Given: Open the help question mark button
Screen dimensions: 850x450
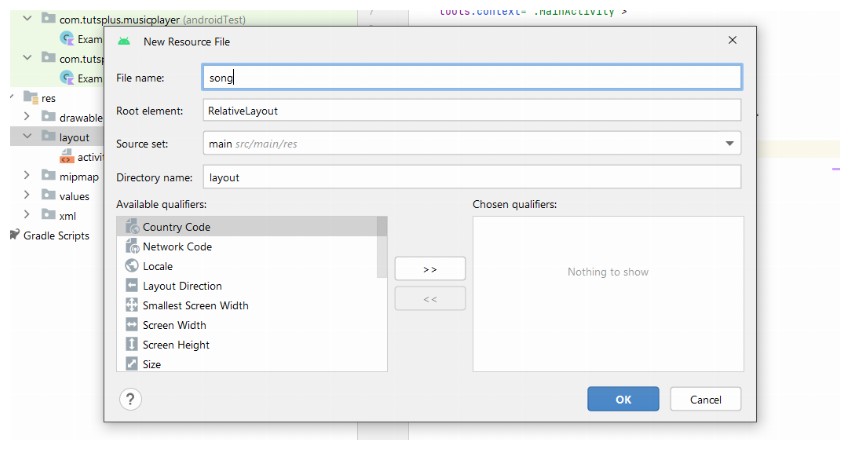Looking at the screenshot, I should (x=130, y=399).
